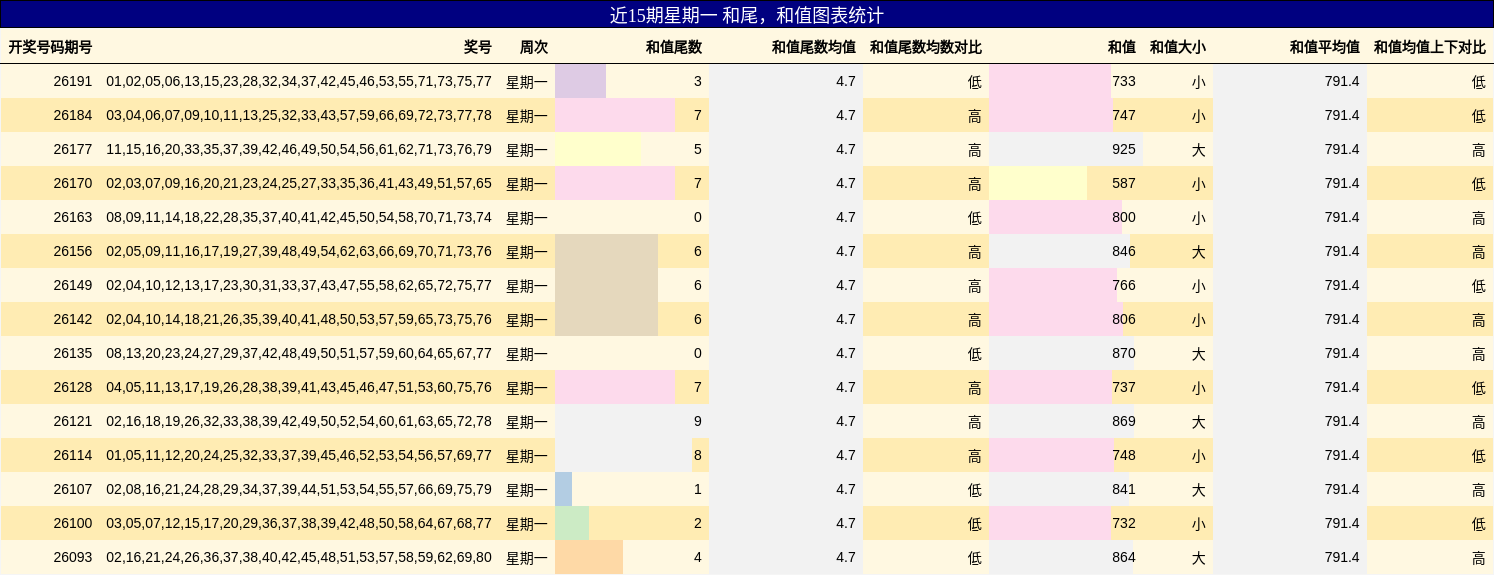Screen dimensions: 1494x575
Task: Click sum value 846 in row 26156
Action: (1124, 251)
